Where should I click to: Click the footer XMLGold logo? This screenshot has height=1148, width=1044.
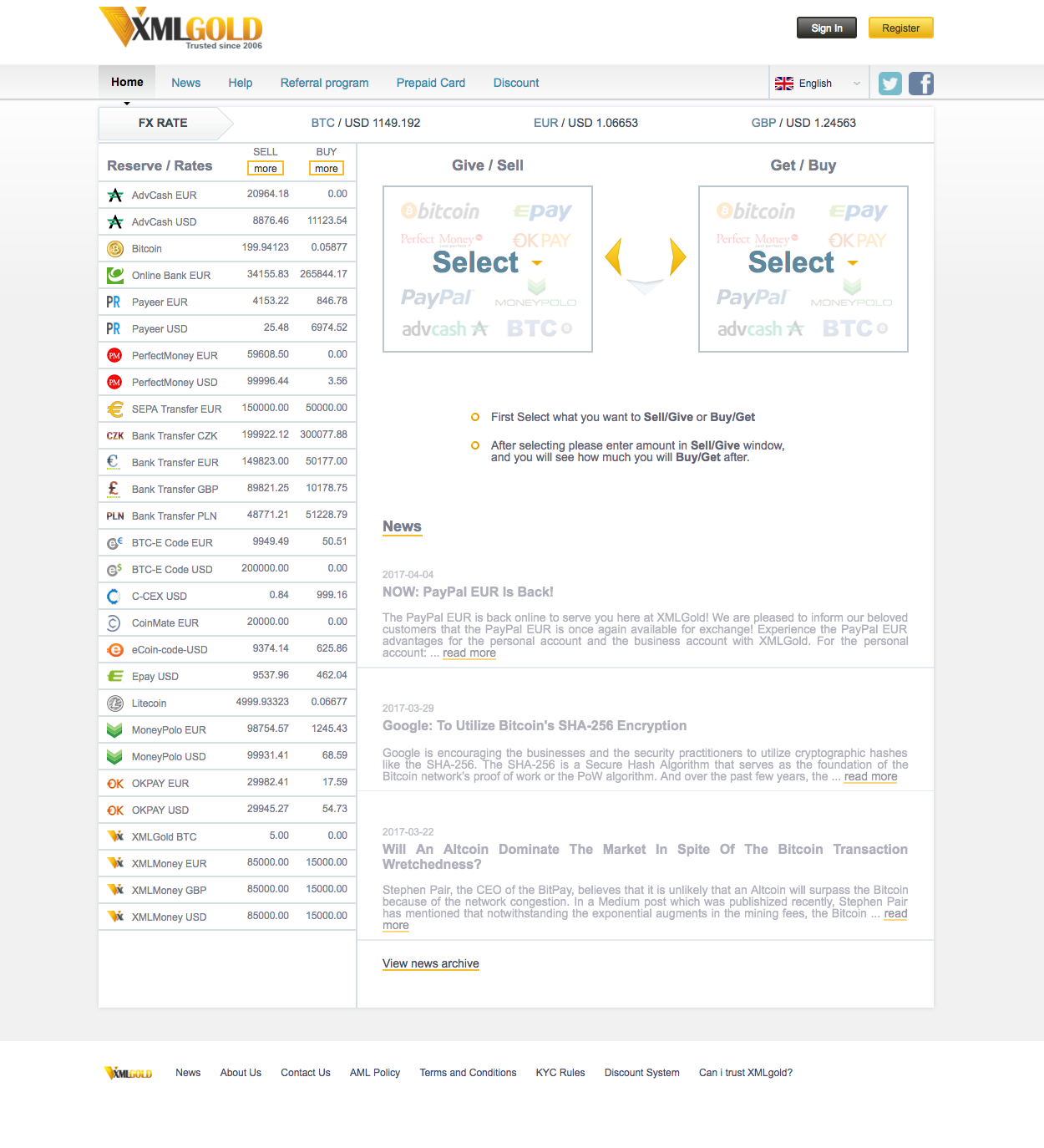tap(128, 1073)
